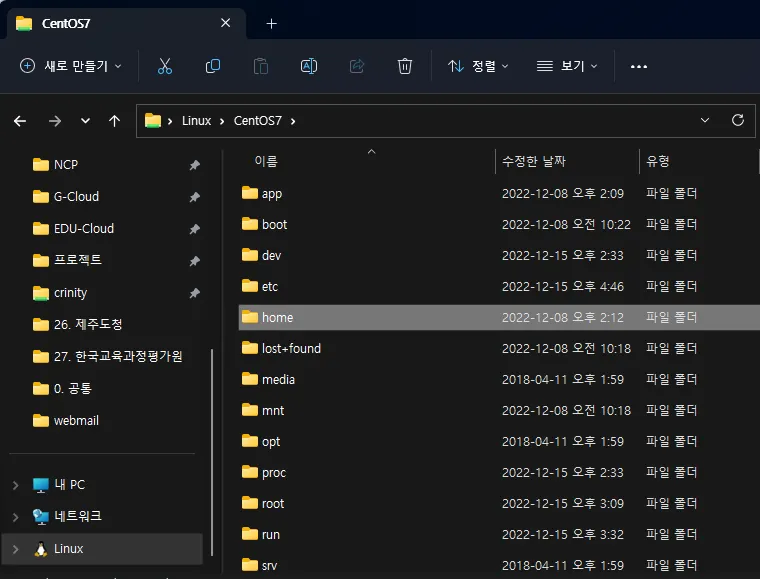Open a new tab with plus button

coord(271,23)
